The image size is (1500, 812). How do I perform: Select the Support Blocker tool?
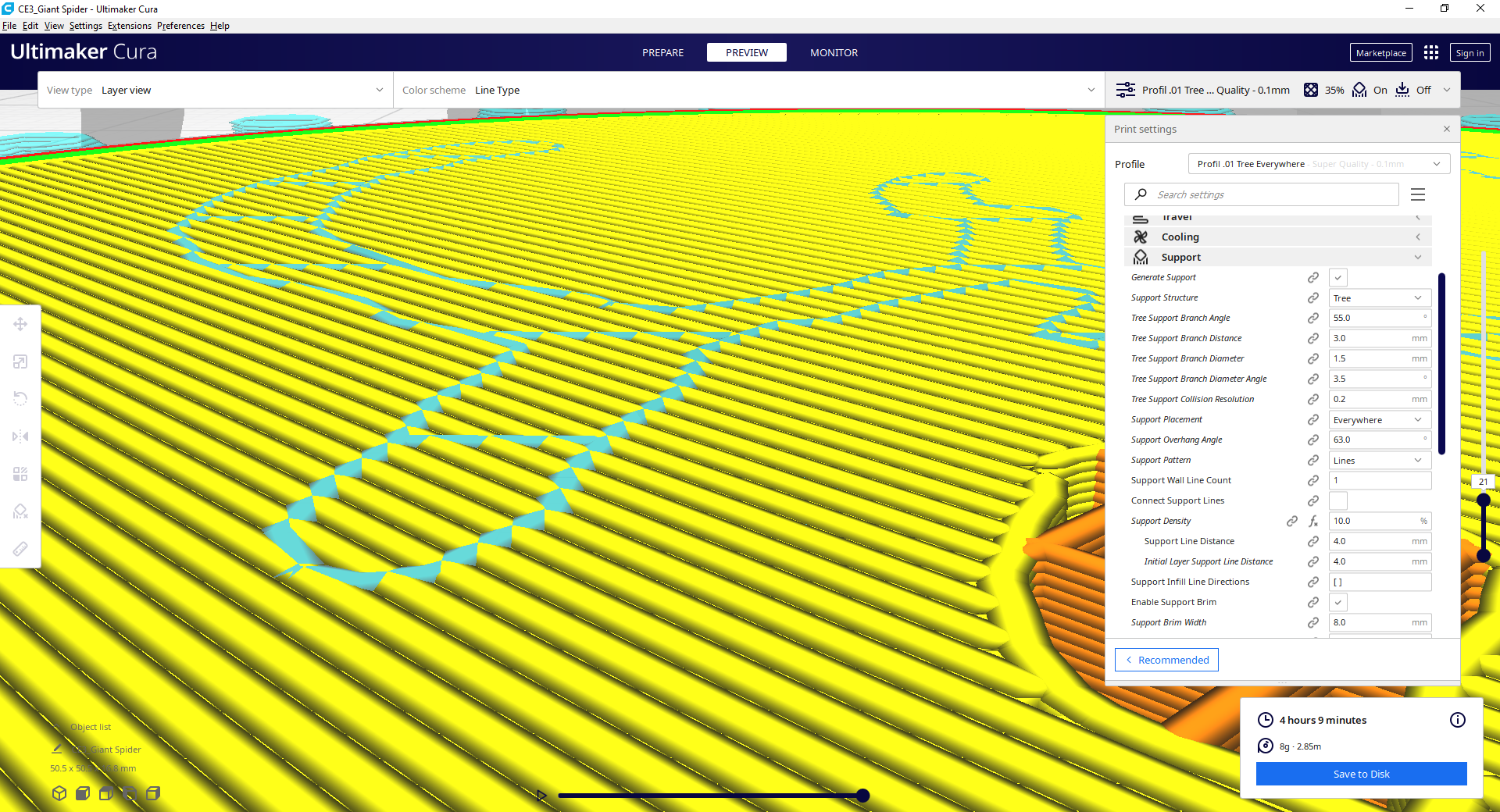[x=20, y=511]
